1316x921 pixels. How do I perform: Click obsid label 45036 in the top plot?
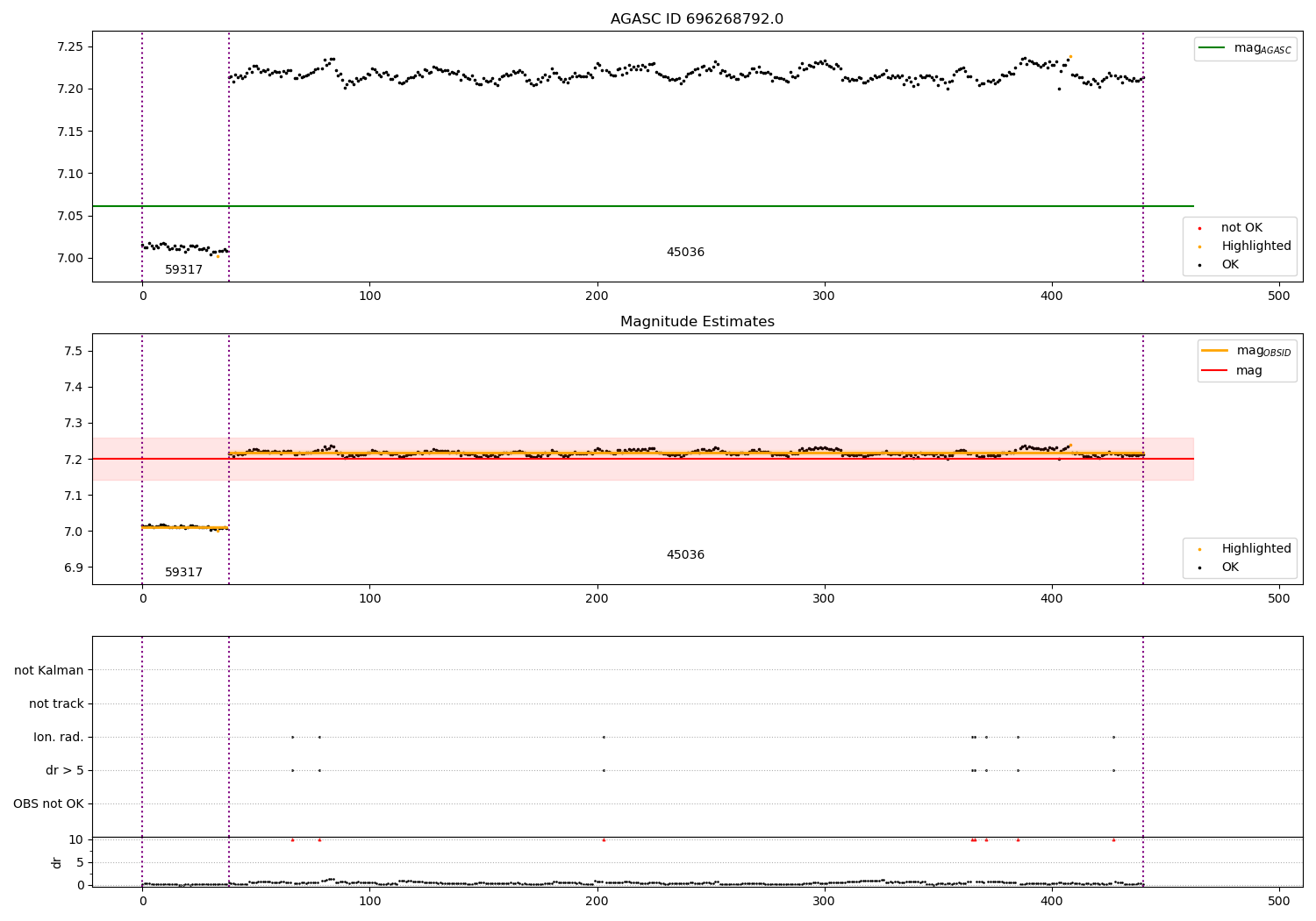click(685, 253)
